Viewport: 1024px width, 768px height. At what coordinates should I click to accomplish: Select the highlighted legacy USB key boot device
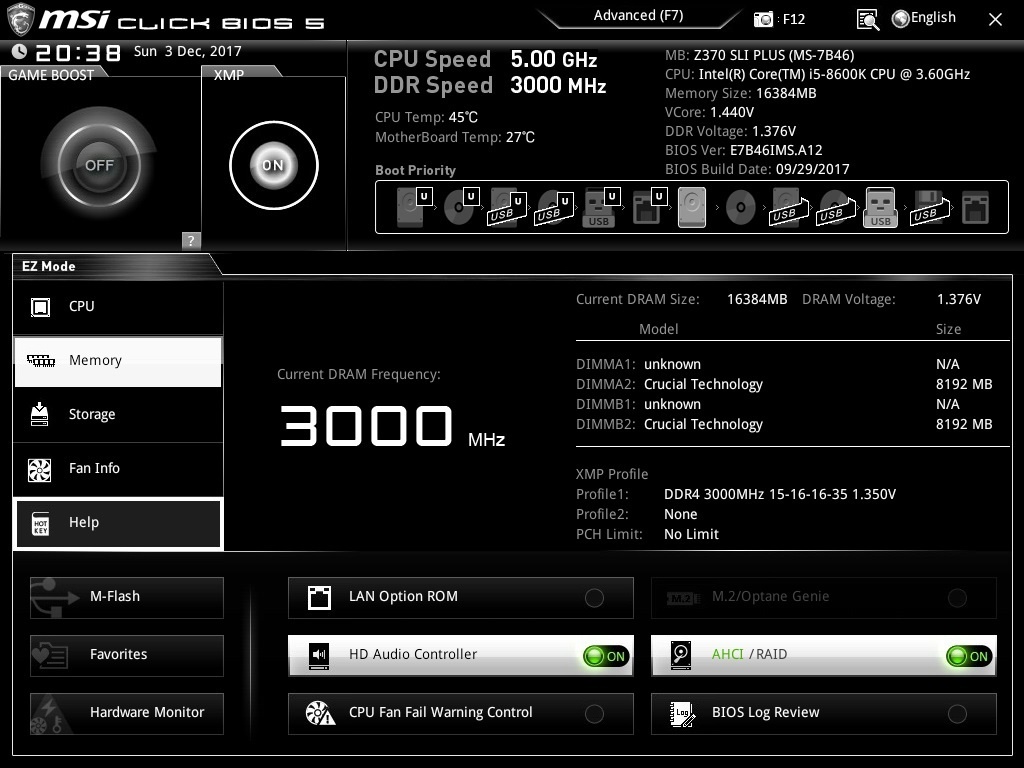[x=881, y=207]
